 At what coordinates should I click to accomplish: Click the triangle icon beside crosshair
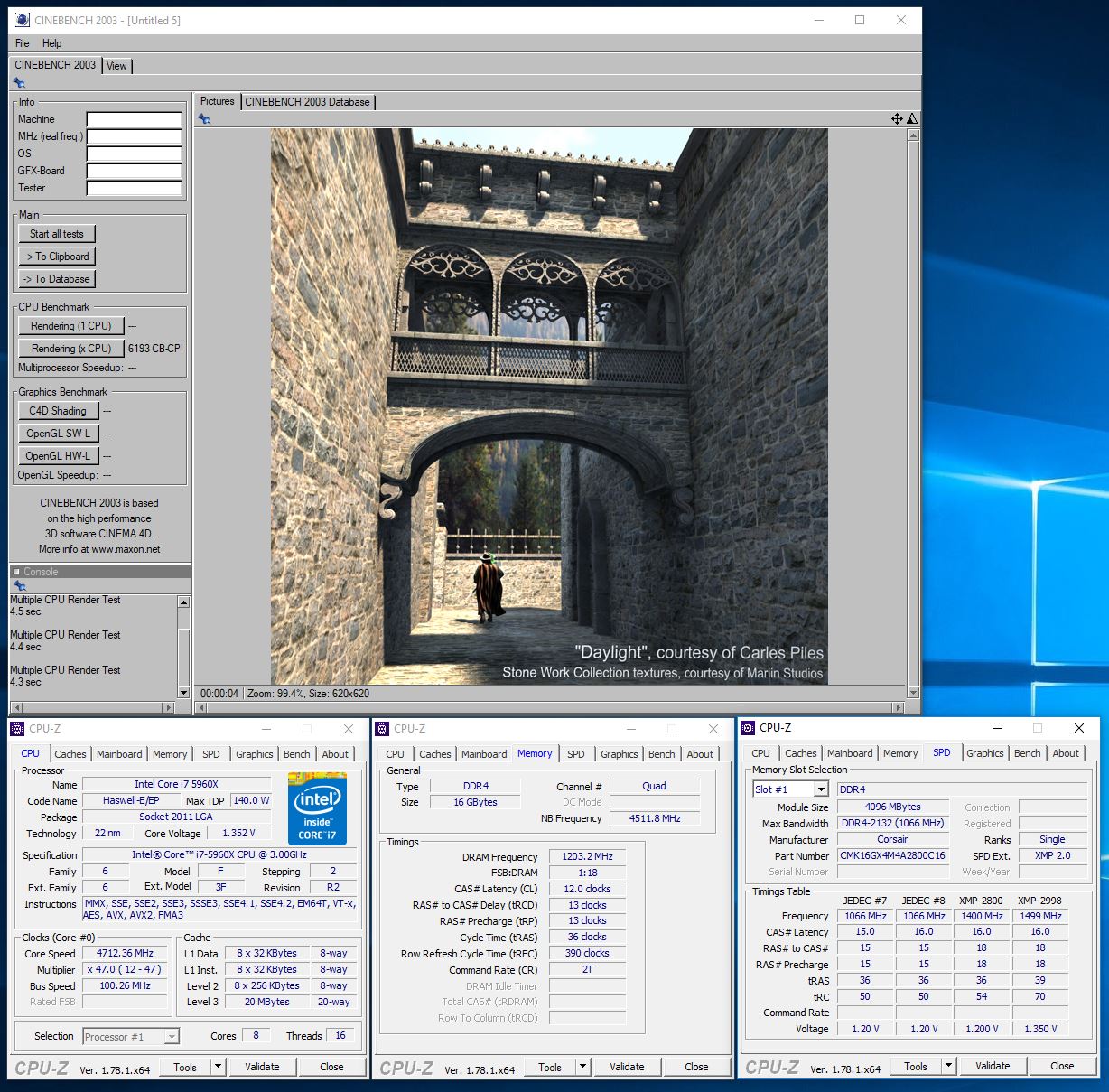pos(912,118)
